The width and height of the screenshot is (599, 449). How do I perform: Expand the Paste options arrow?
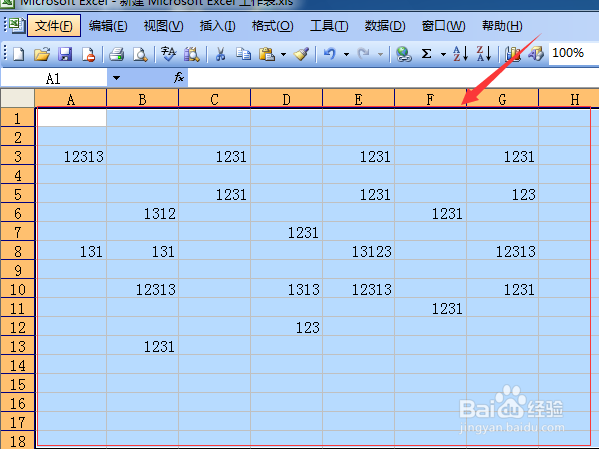(283, 54)
